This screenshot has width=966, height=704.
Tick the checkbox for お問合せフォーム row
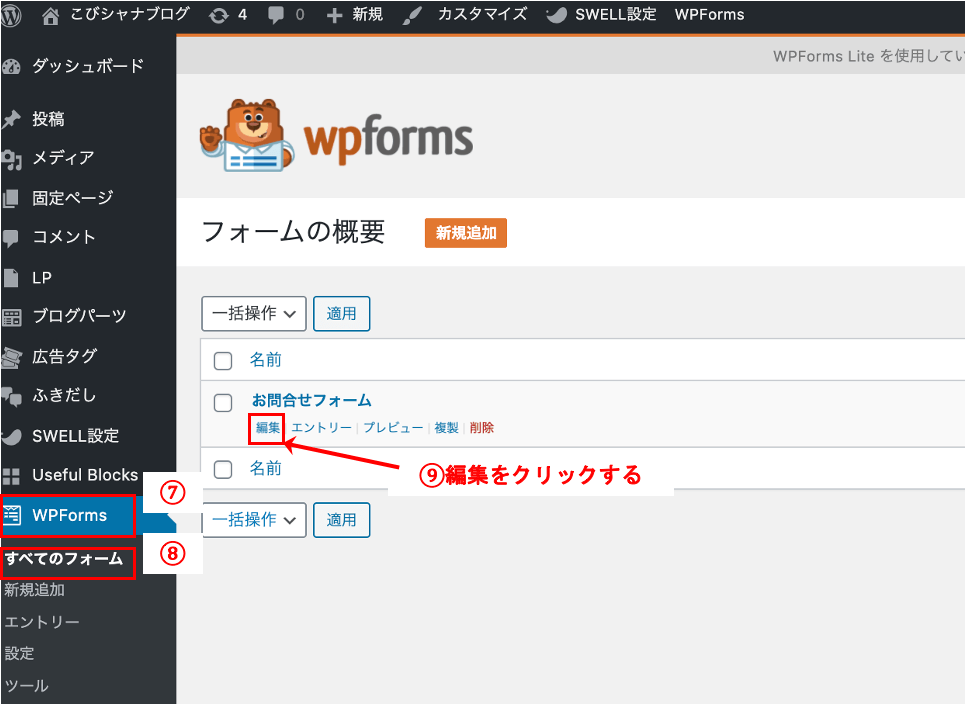(x=222, y=403)
